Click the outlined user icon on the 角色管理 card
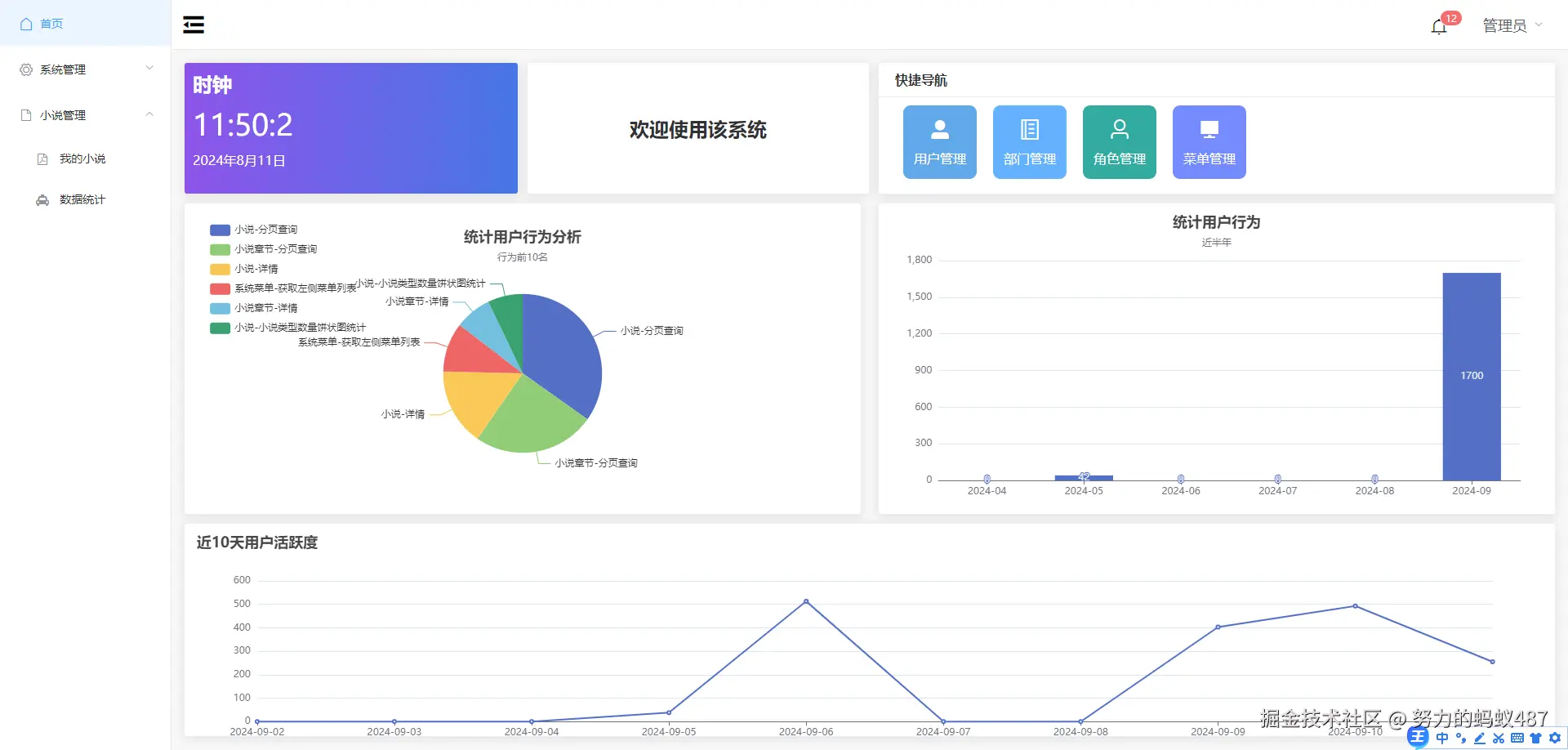 (x=1120, y=129)
